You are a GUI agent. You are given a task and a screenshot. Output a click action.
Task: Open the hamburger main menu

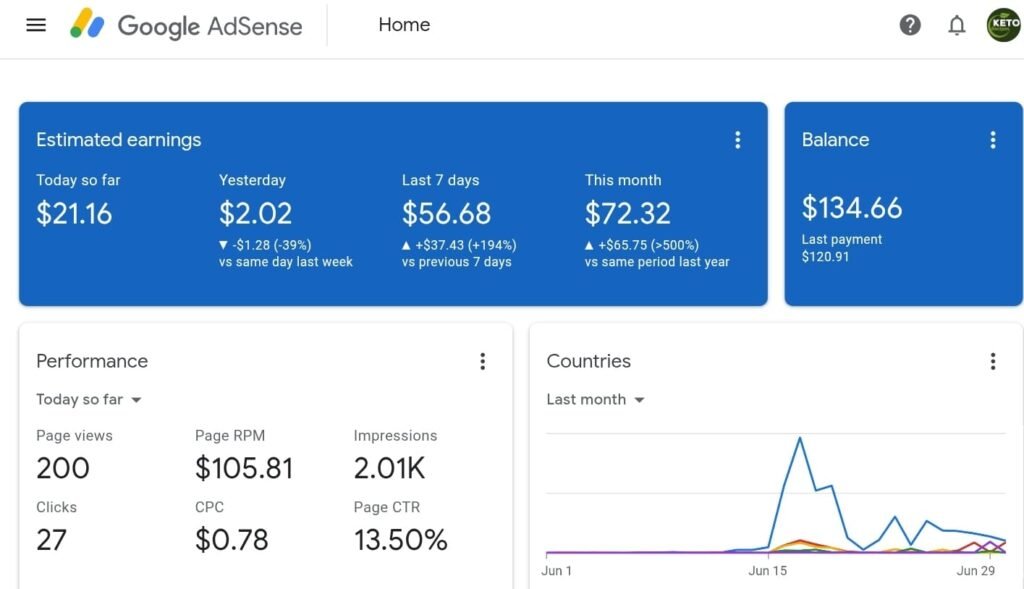tap(36, 25)
